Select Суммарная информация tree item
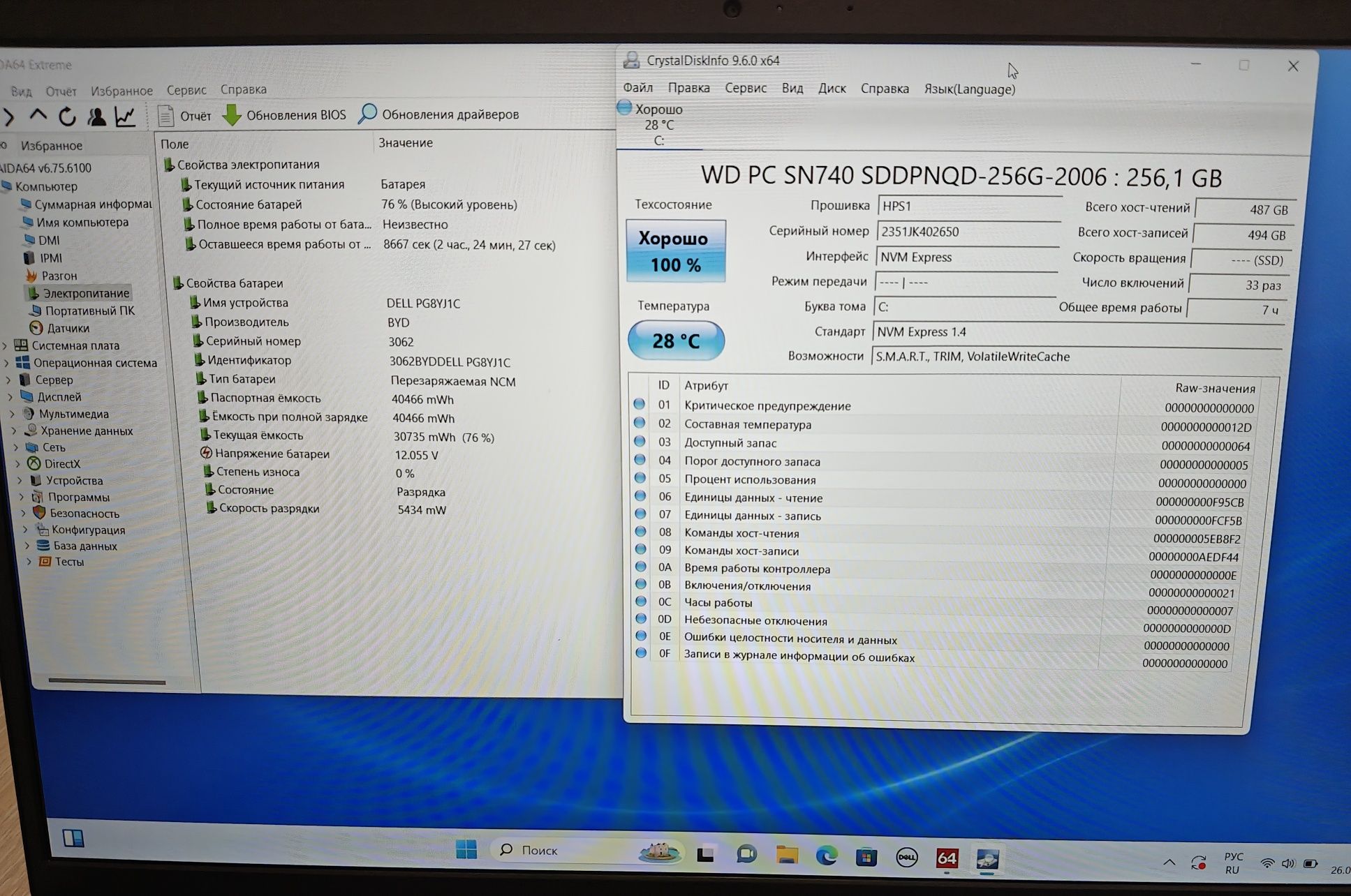This screenshot has width=1351, height=896. pyautogui.click(x=86, y=204)
